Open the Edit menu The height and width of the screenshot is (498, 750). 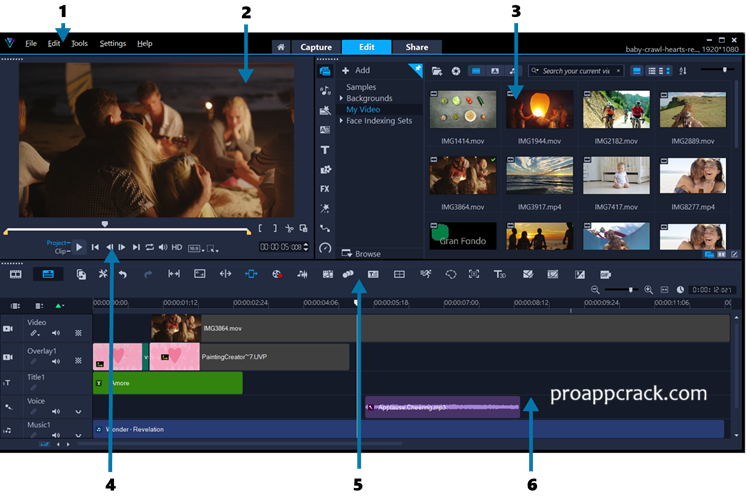(54, 44)
